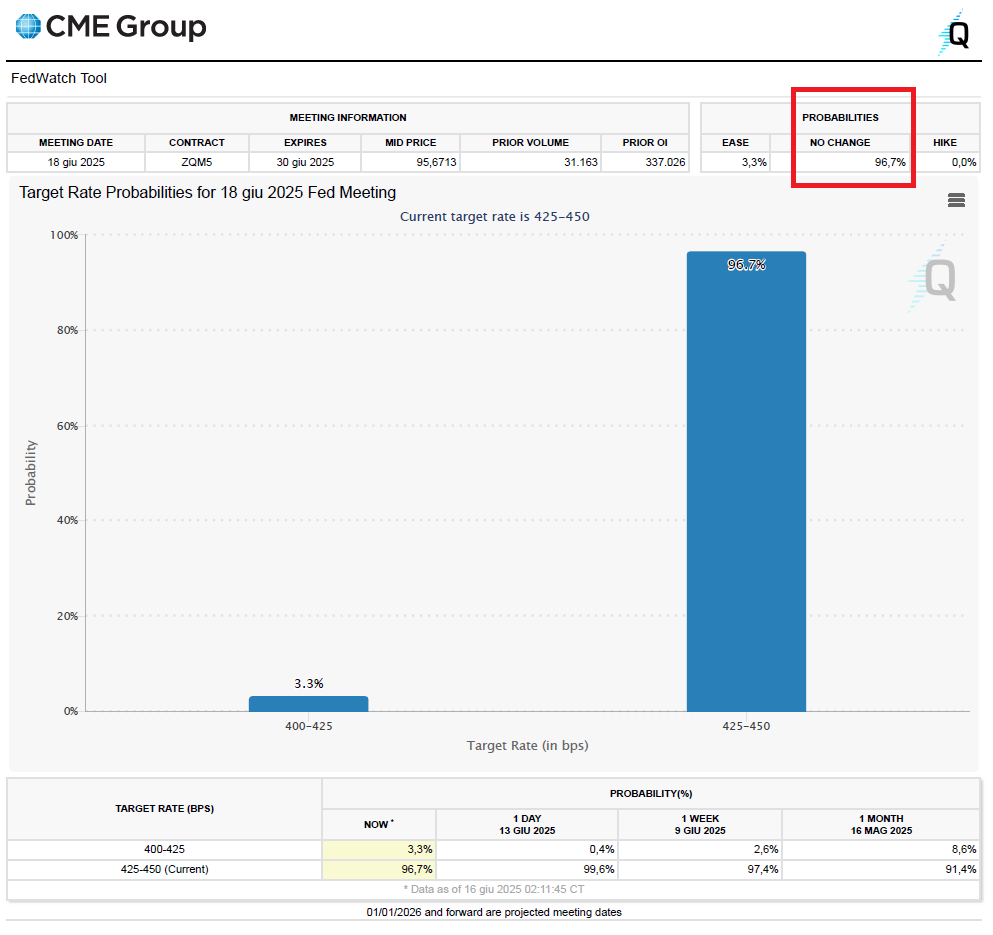993x935 pixels.
Task: Select the HIKE probability value "0,0%"
Action: pos(964,162)
